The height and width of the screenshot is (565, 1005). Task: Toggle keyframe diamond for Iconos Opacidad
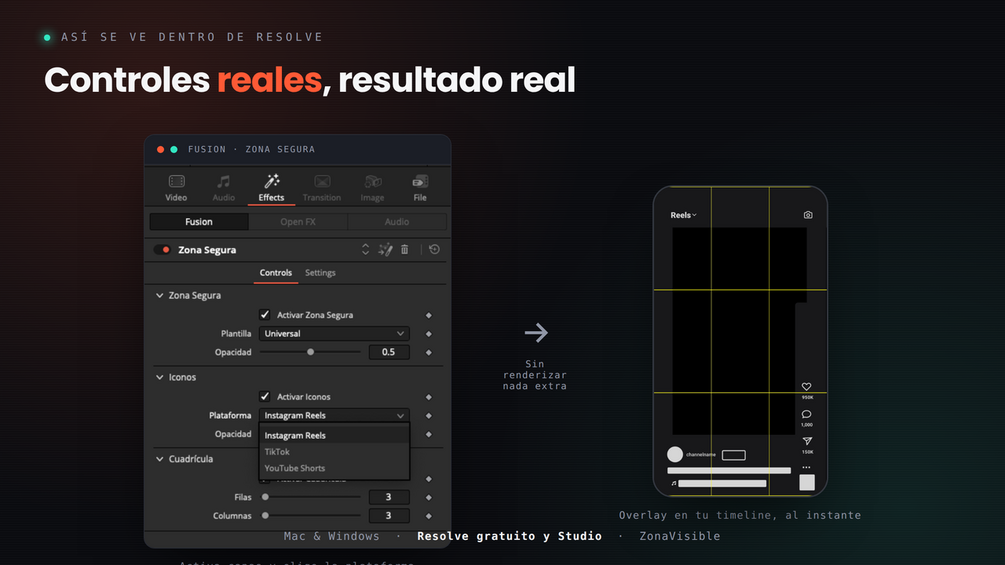pyautogui.click(x=429, y=434)
